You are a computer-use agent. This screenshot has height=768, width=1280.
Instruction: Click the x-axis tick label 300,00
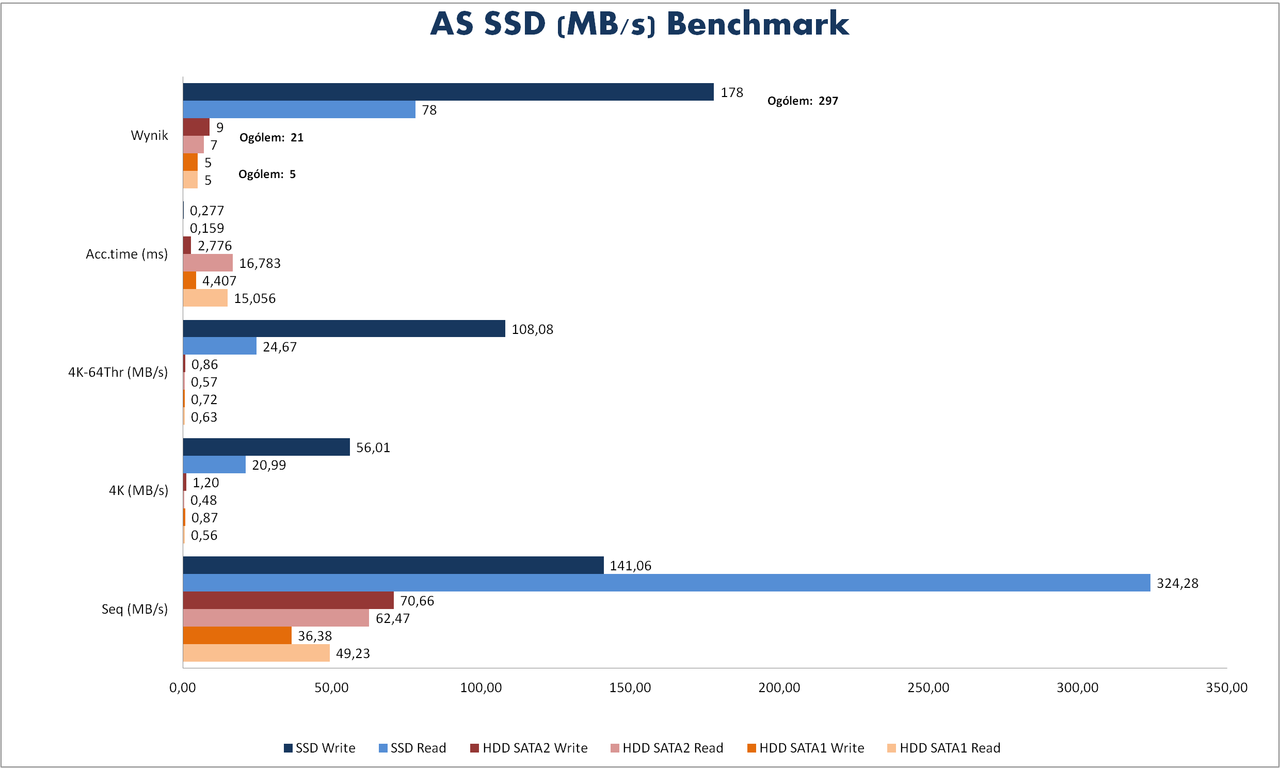pyautogui.click(x=1078, y=689)
